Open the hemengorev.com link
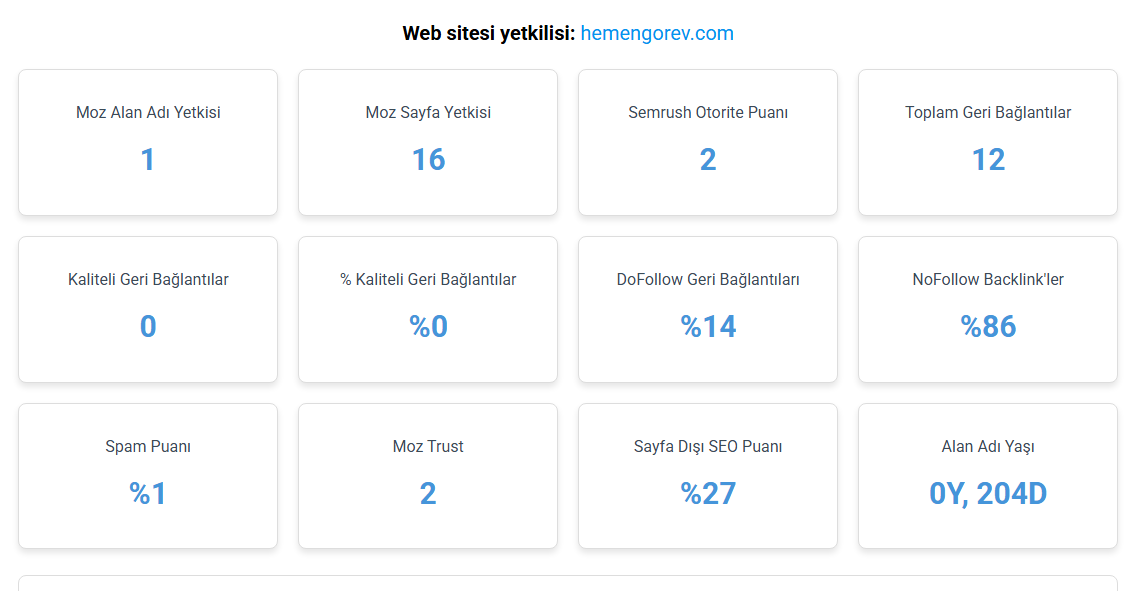1143x591 pixels. point(657,34)
